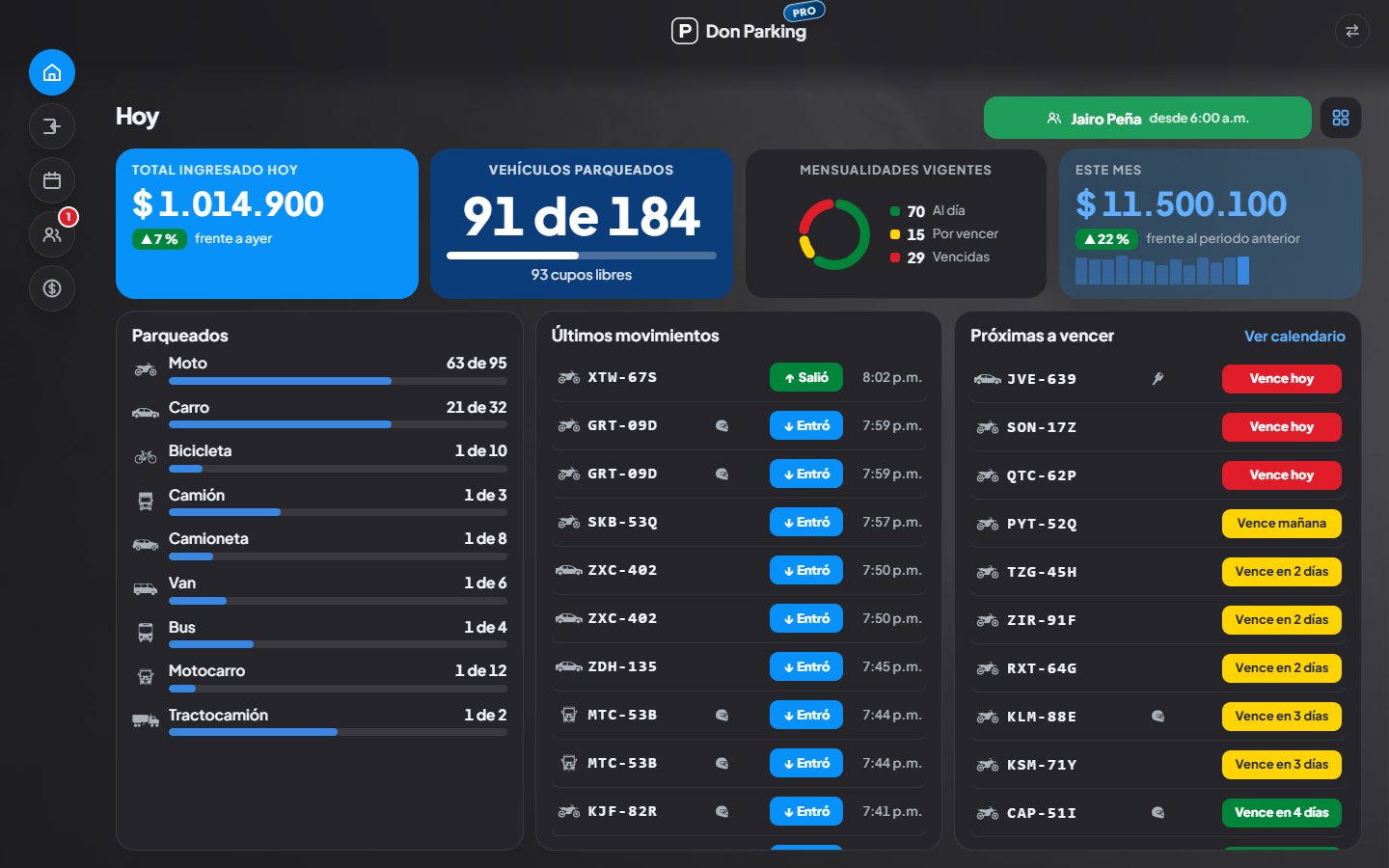Select plate SON-17Z in Próximas a vencer
This screenshot has width=1389, height=868.
click(1042, 427)
